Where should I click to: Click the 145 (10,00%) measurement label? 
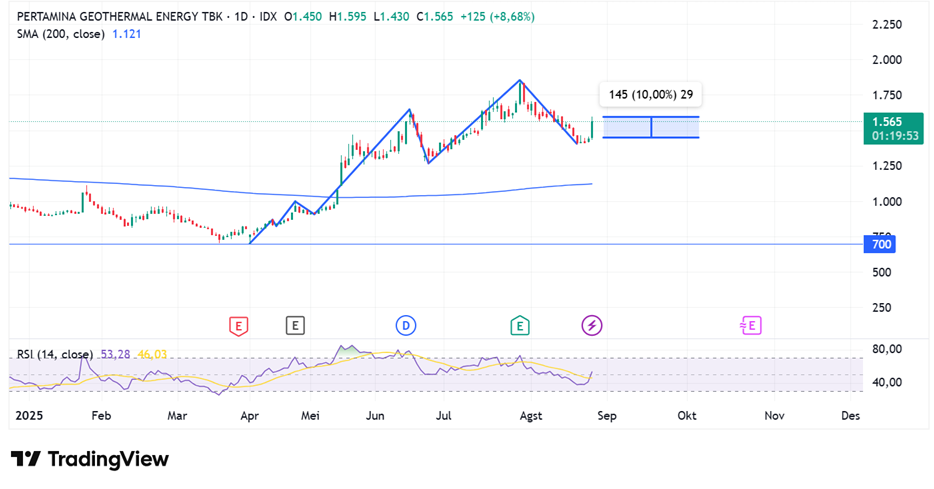pos(650,96)
